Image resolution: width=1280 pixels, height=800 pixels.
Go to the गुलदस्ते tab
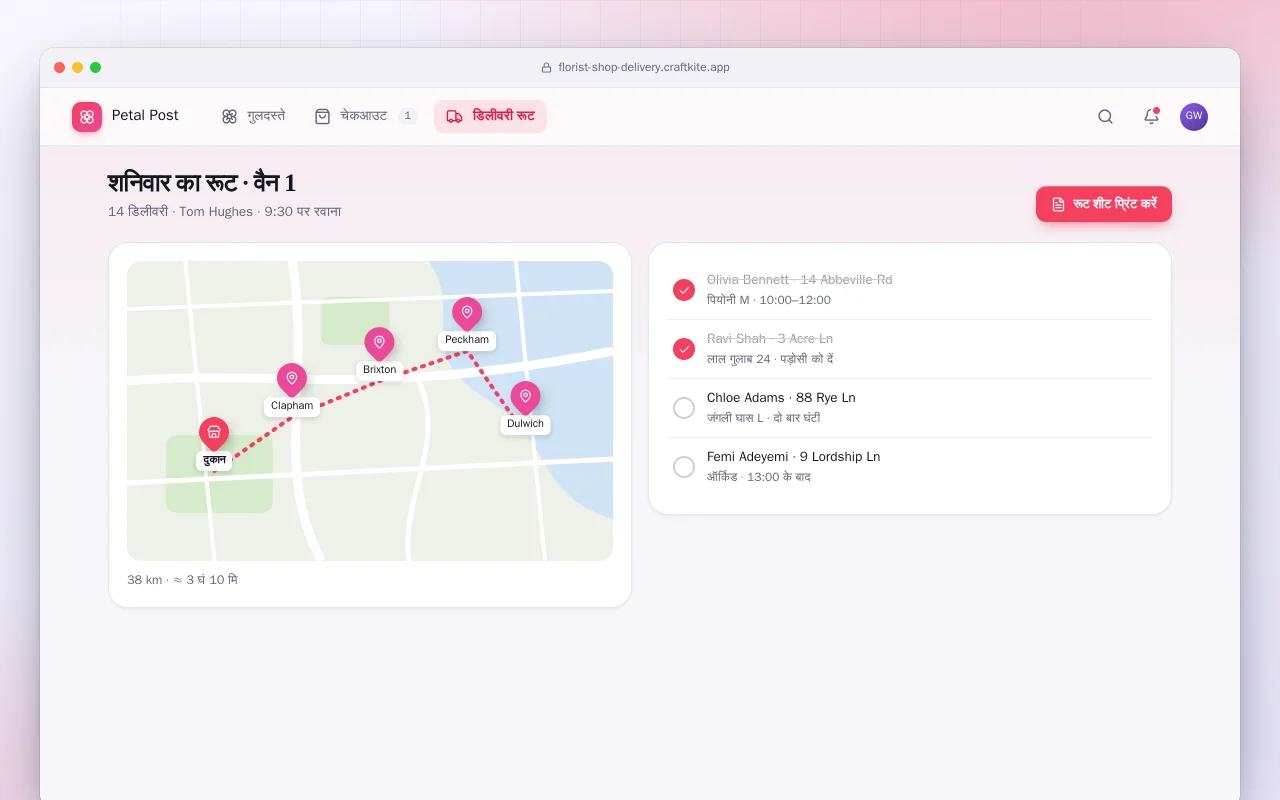253,116
